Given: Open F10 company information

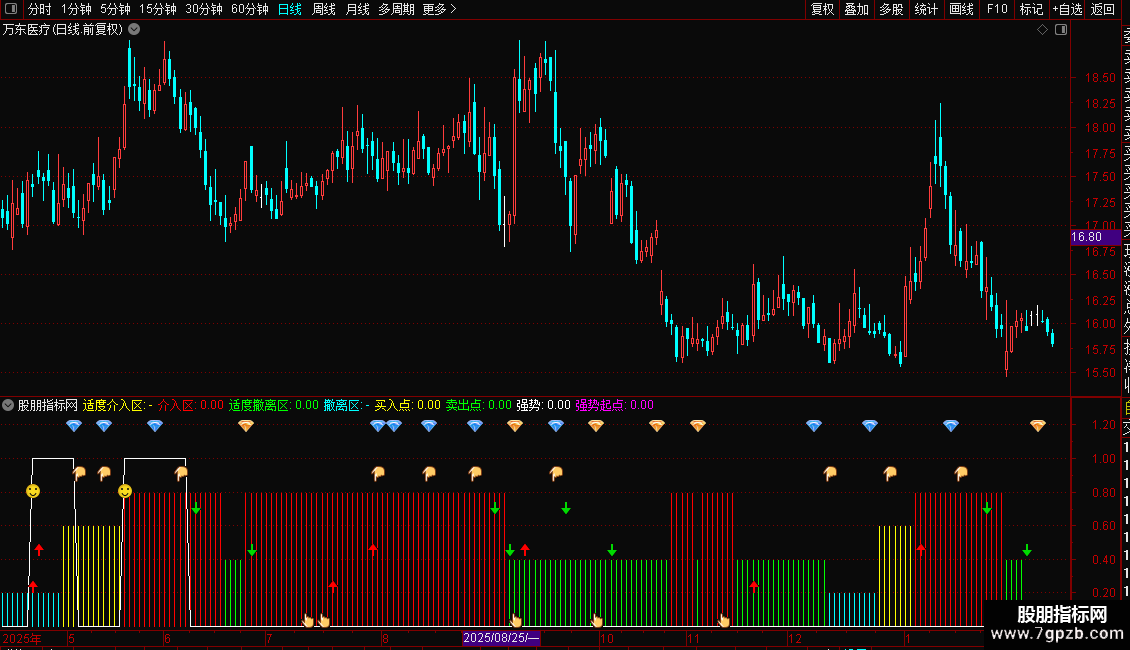Looking at the screenshot, I should pos(997,9).
